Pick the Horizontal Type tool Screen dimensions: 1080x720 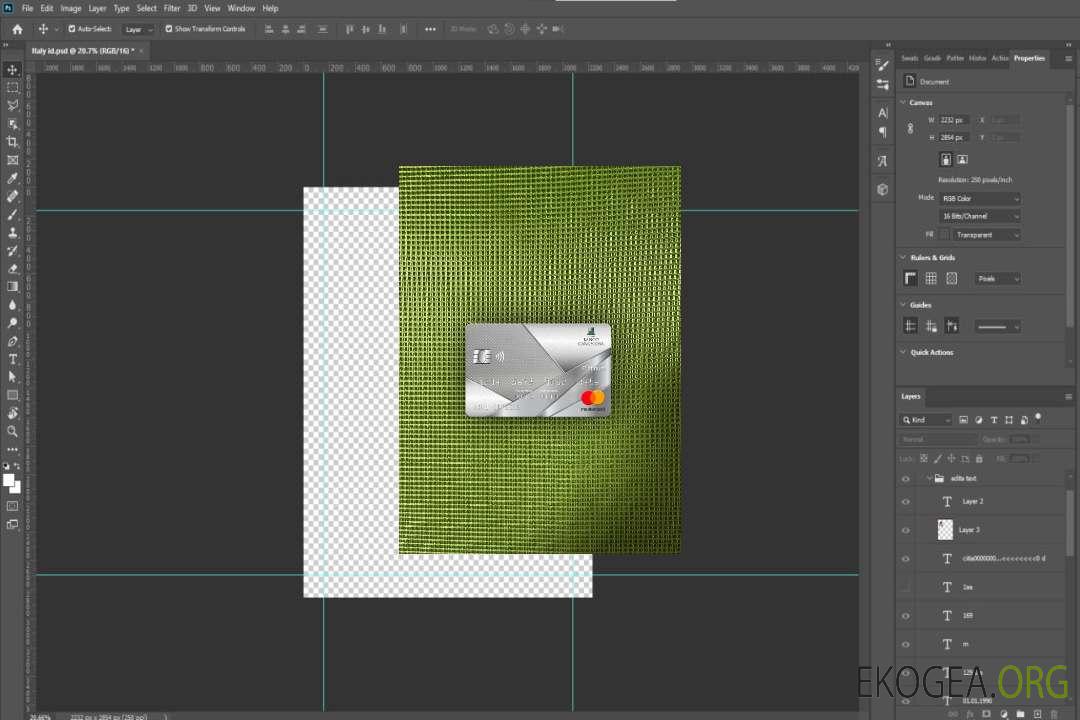coord(13,359)
